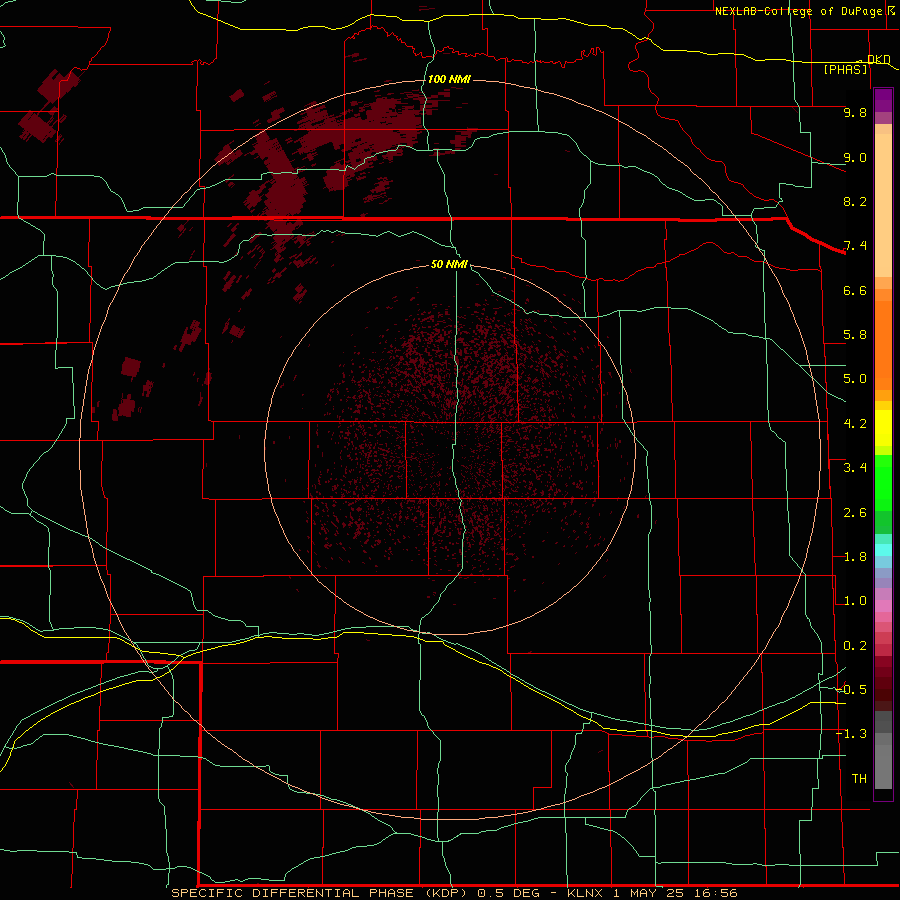Image resolution: width=900 pixels, height=900 pixels.
Task: Click the 6.6 scale value
Action: tap(855, 290)
